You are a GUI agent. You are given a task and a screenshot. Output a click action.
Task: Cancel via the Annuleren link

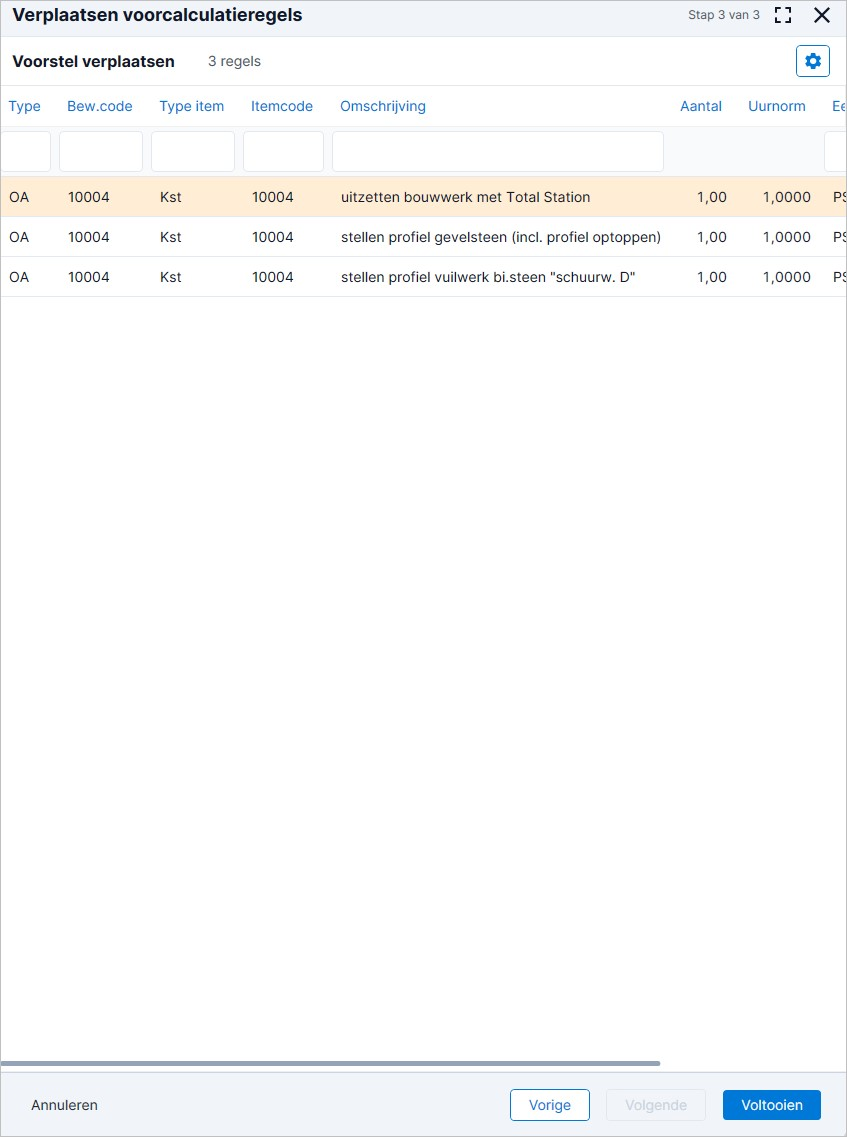(65, 1105)
